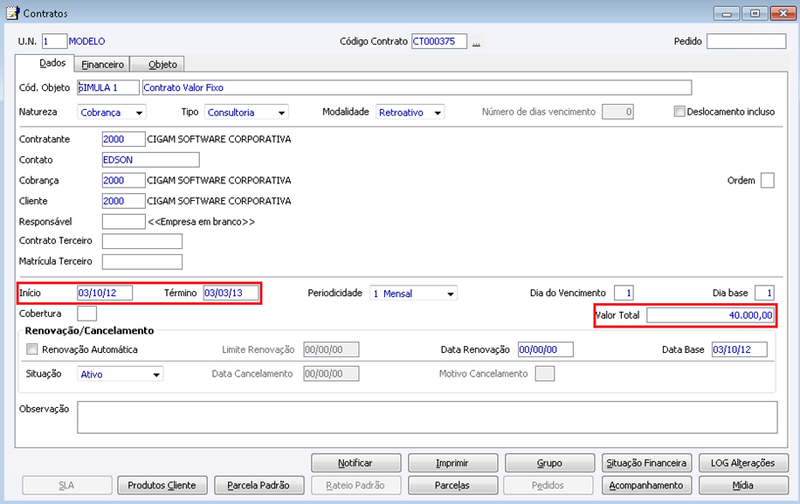Click the Notificar button
Image resolution: width=800 pixels, height=504 pixels.
(356, 463)
